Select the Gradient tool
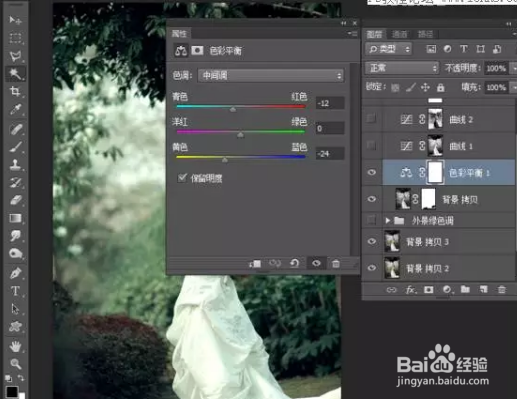This screenshot has height=399, width=517. point(15,218)
